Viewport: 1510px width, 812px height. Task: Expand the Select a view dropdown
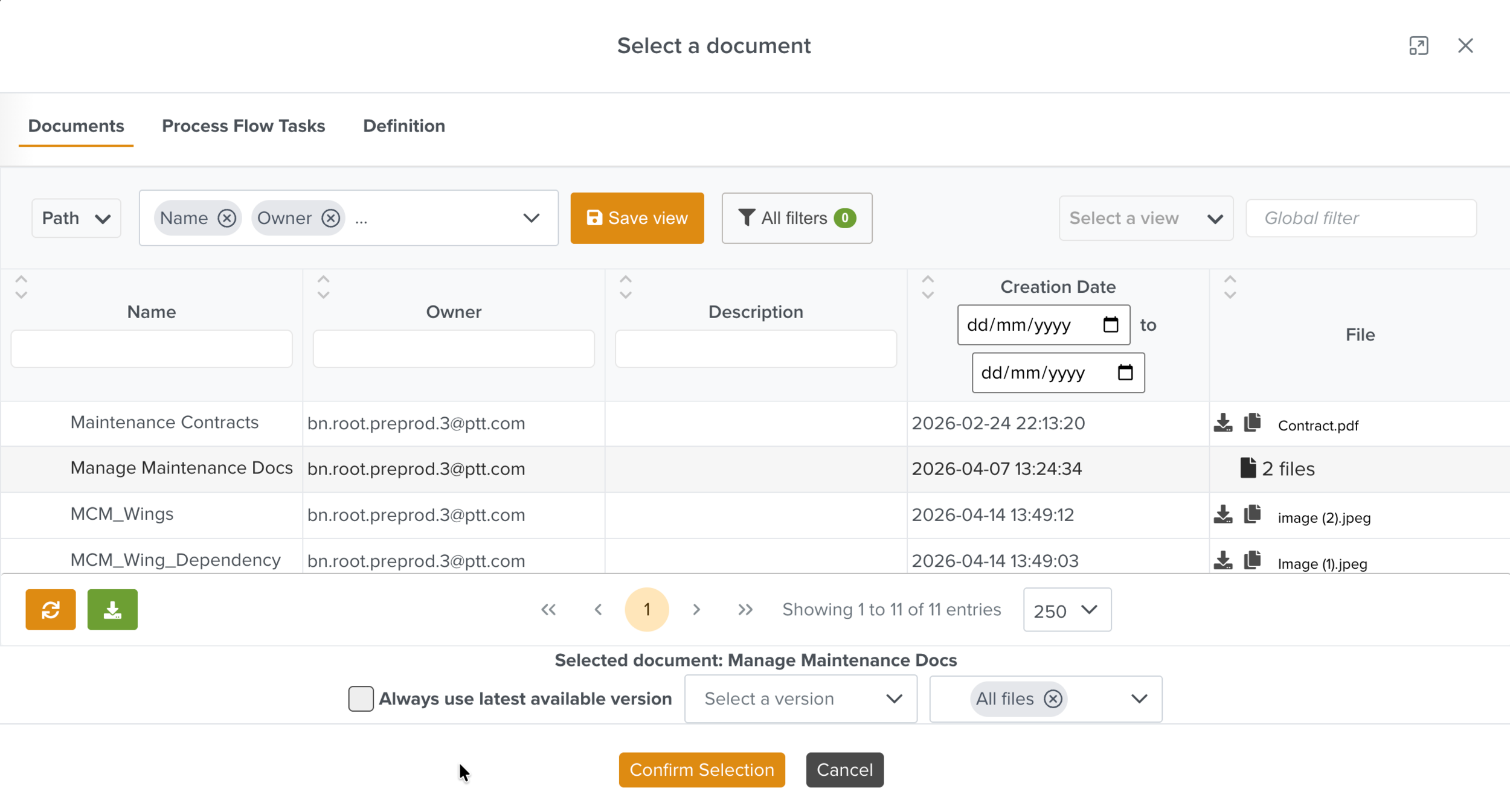1145,218
